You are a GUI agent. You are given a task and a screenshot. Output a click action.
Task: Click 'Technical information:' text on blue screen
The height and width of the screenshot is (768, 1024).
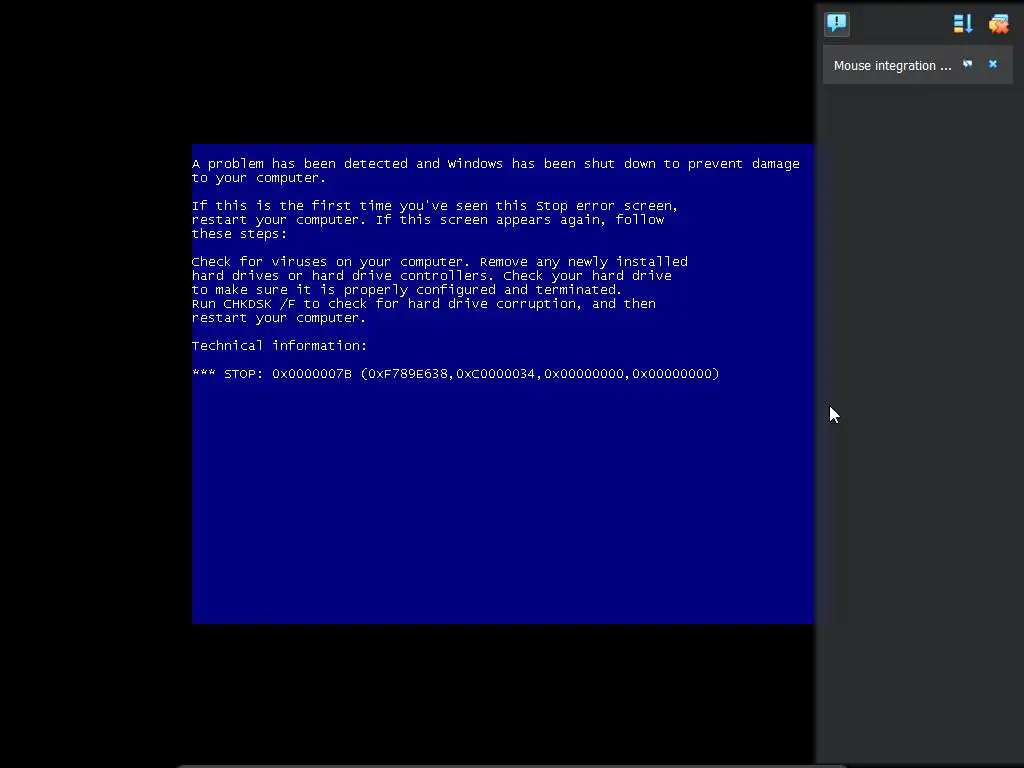[280, 345]
